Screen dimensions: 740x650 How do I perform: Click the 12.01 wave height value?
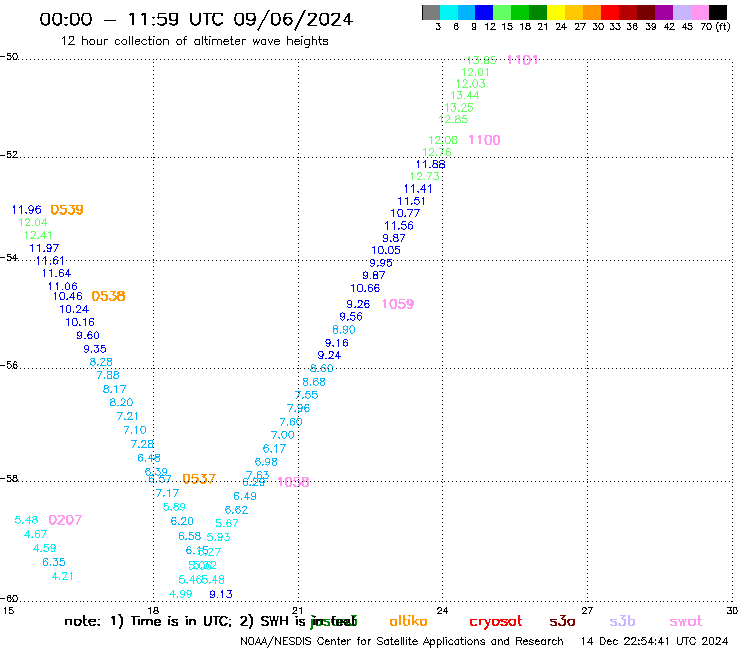pyautogui.click(x=475, y=72)
